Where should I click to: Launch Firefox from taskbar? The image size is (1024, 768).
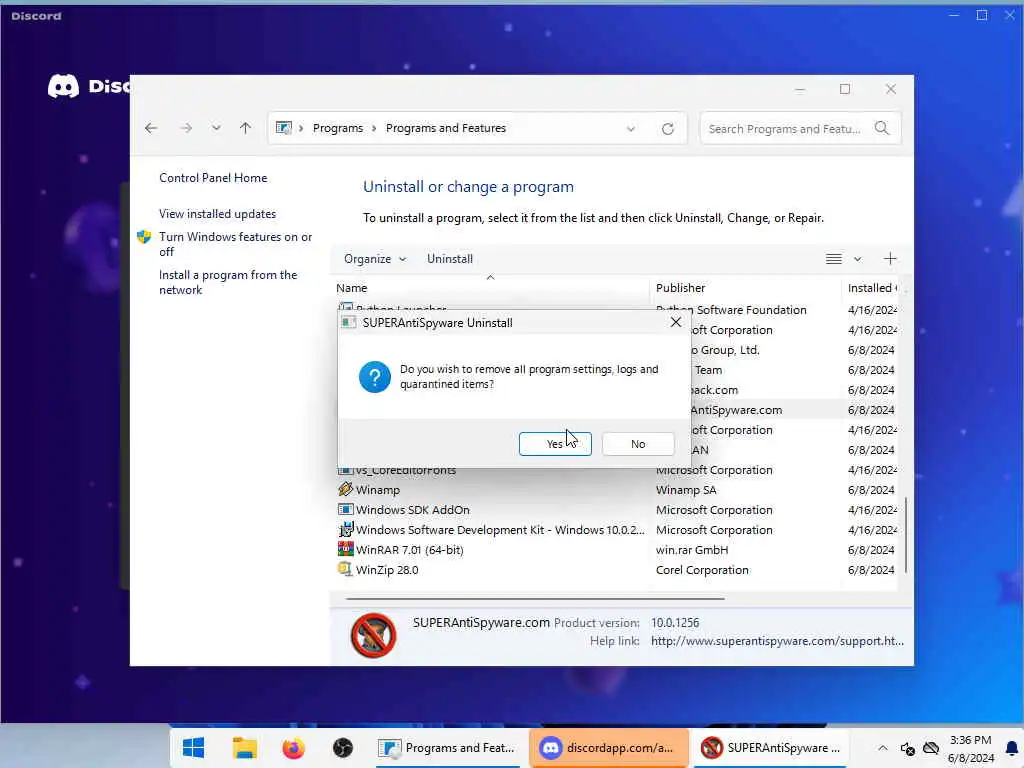click(293, 748)
